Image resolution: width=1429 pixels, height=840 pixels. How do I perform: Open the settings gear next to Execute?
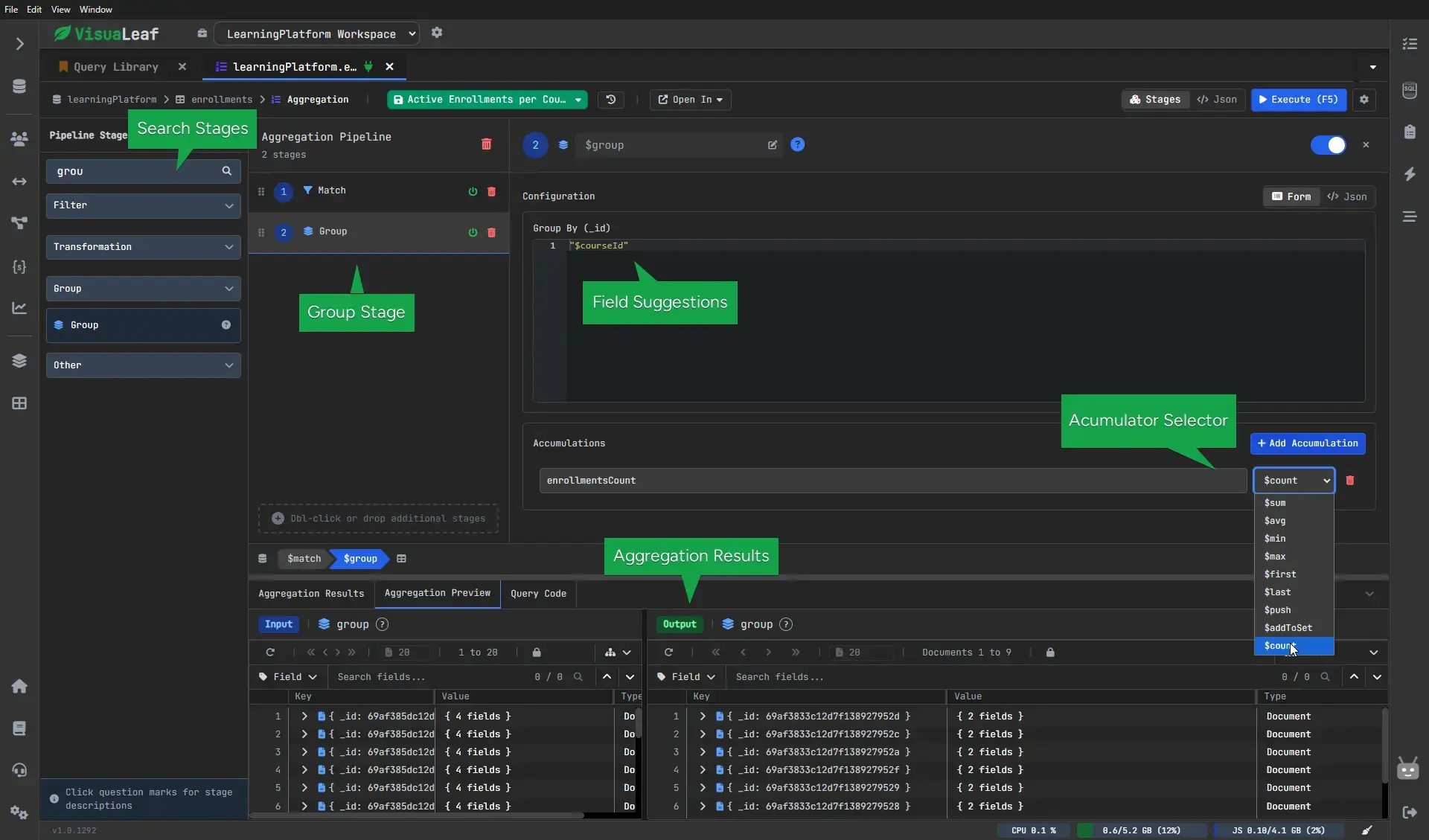click(x=1365, y=100)
